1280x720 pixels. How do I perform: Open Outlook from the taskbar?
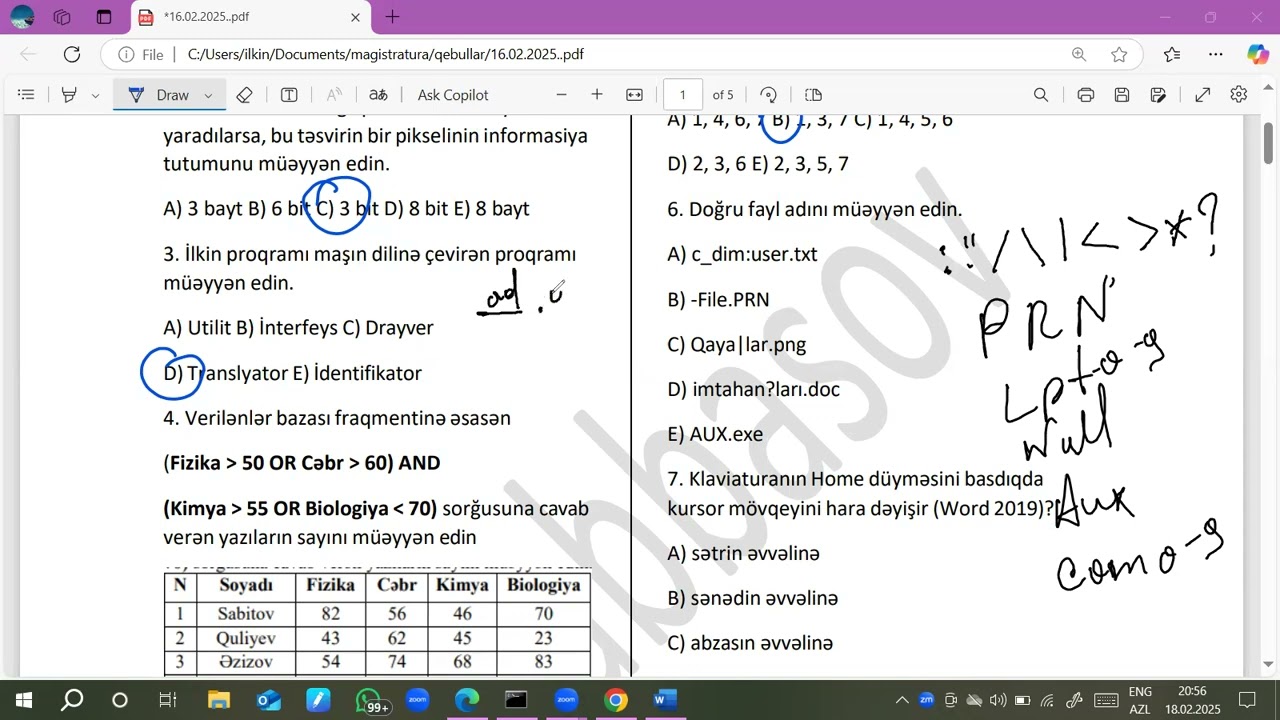point(268,700)
